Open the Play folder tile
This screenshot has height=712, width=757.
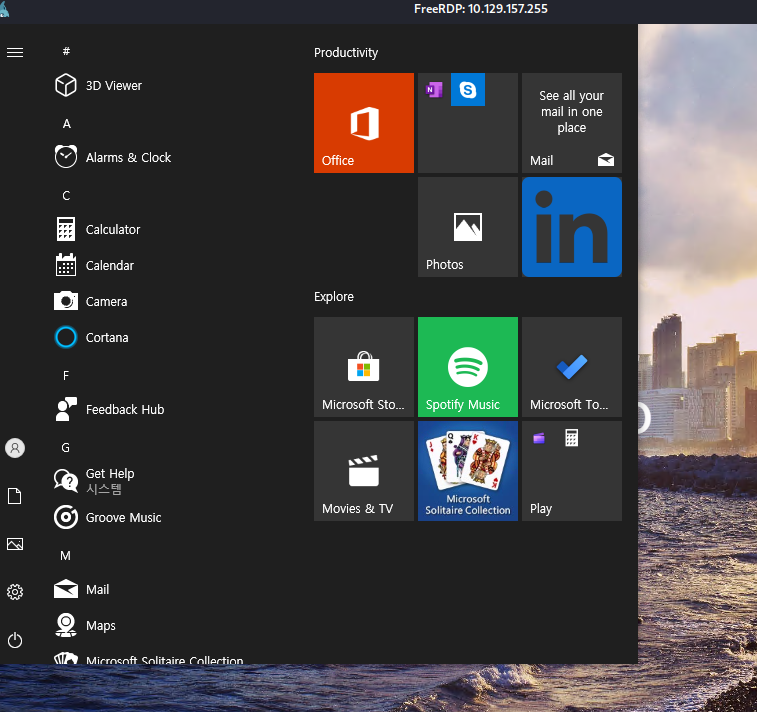572,471
